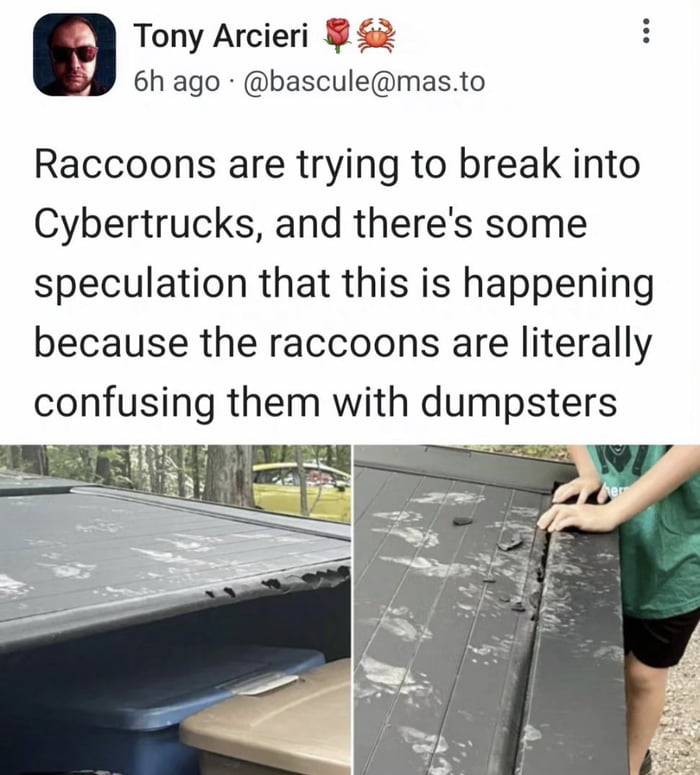
Task: Open the right photo with the child's hands
Action: [527, 610]
